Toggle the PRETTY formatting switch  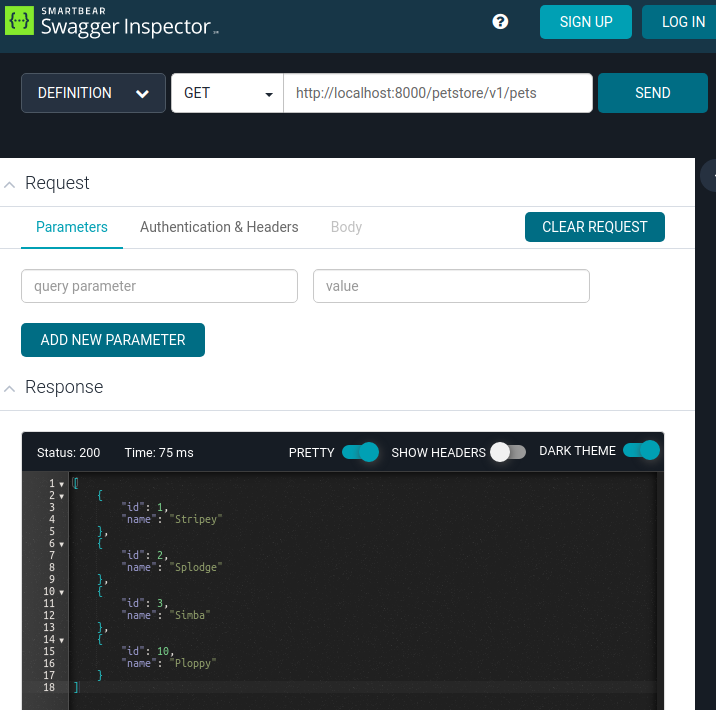(360, 452)
